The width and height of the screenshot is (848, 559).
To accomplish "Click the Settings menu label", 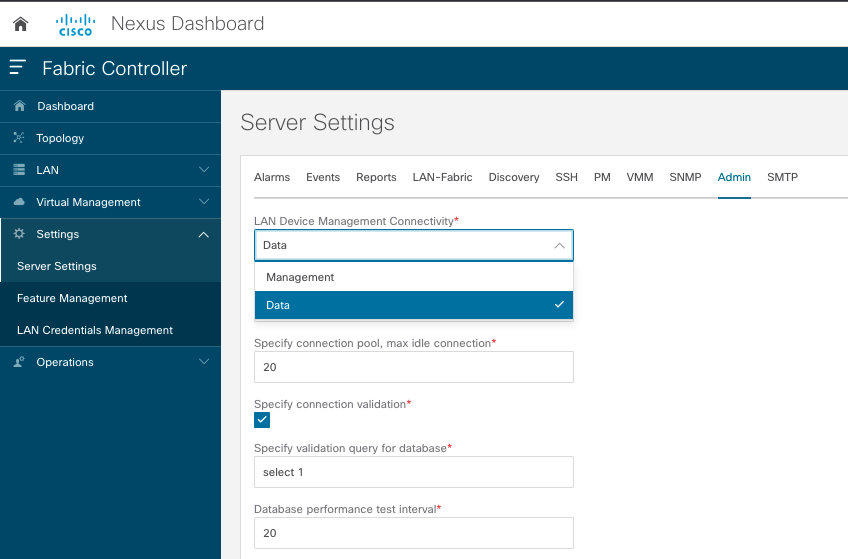I will (57, 234).
